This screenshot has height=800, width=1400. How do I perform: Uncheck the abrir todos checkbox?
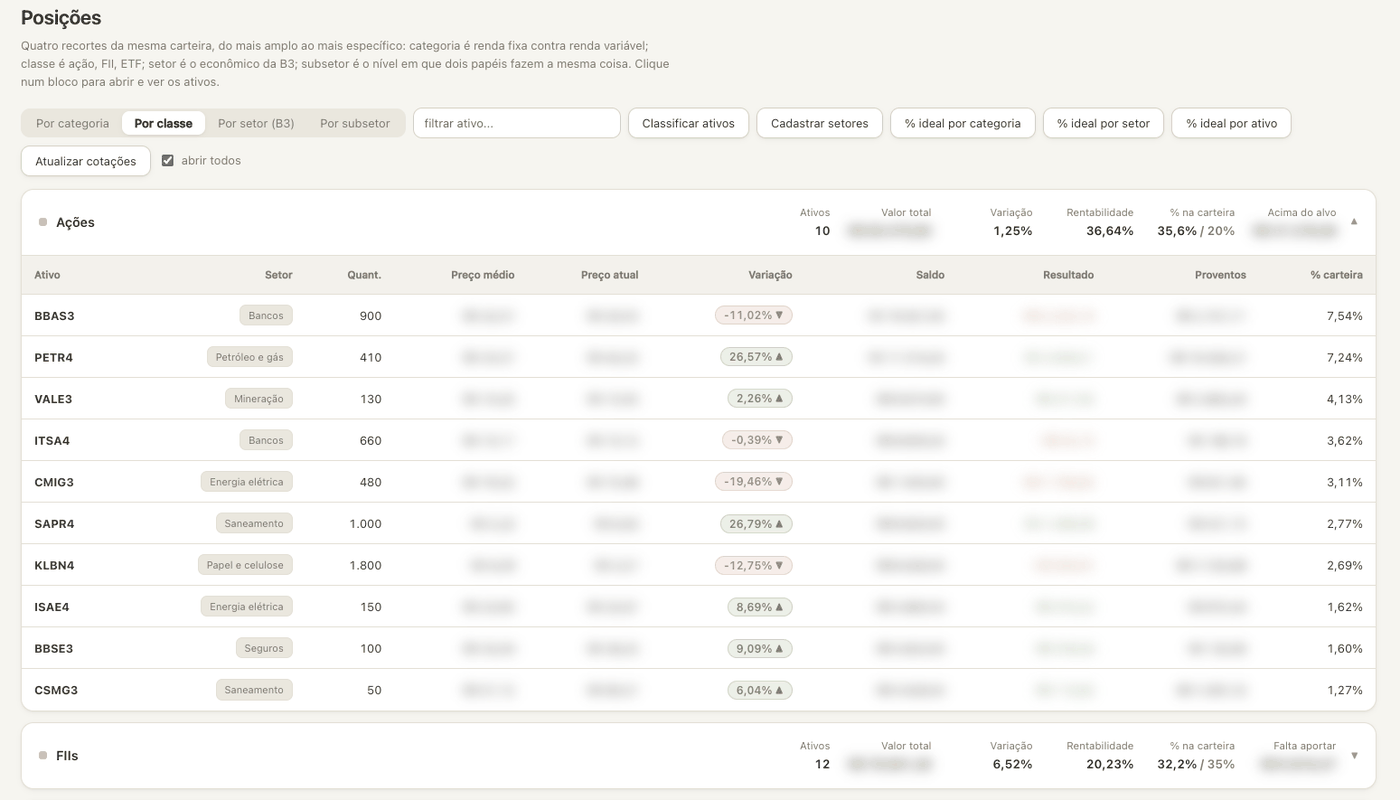coord(168,160)
